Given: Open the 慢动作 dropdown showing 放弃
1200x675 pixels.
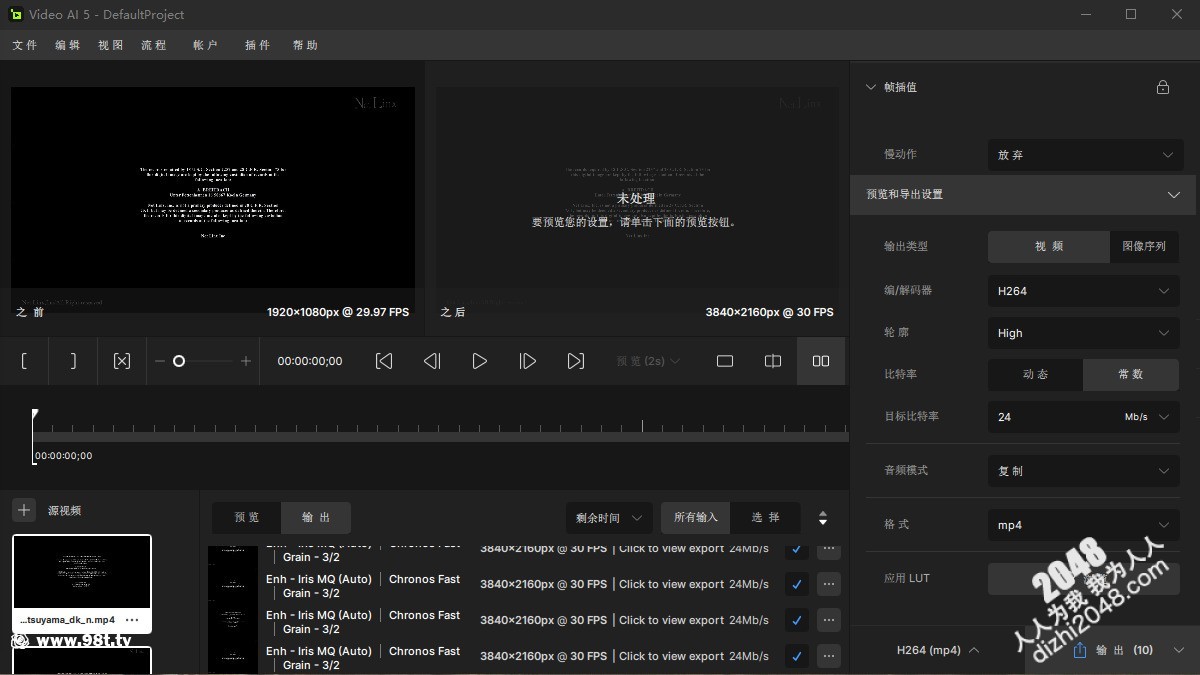Looking at the screenshot, I should (1085, 155).
